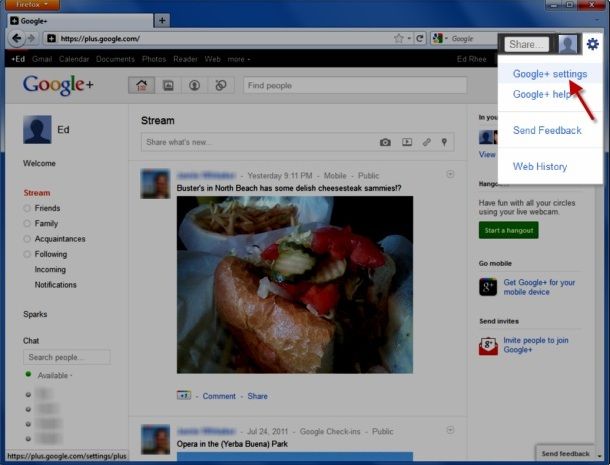The height and width of the screenshot is (465, 610).
Task: Open the Profile icon in Google+ toolbar
Action: (195, 85)
